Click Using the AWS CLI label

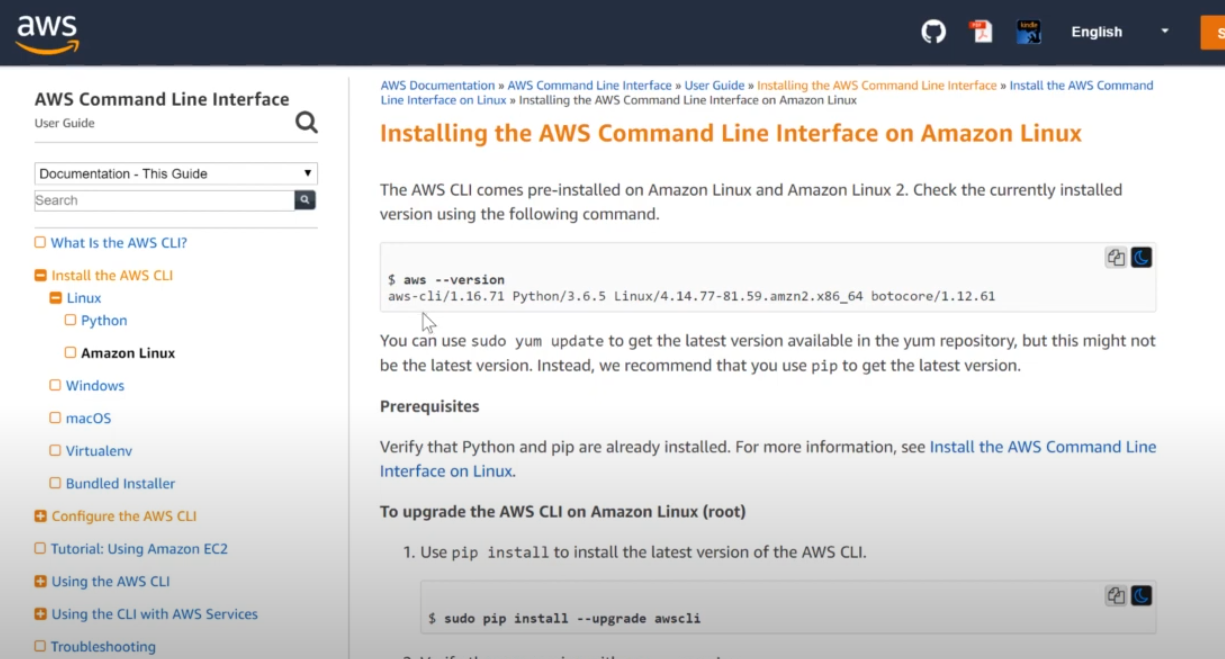111,581
